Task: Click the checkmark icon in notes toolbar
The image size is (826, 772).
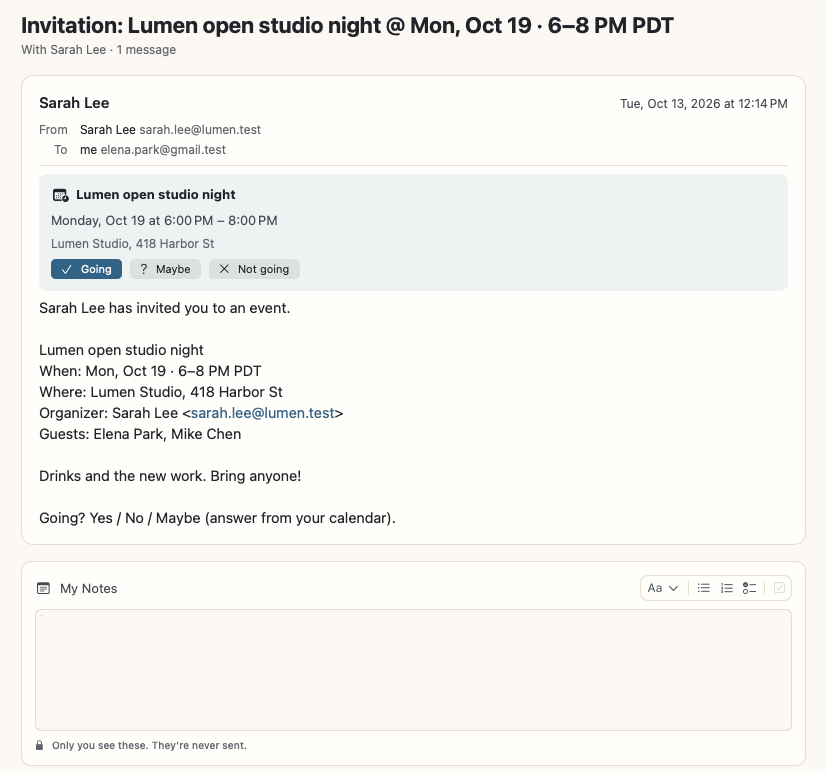Action: tap(779, 588)
